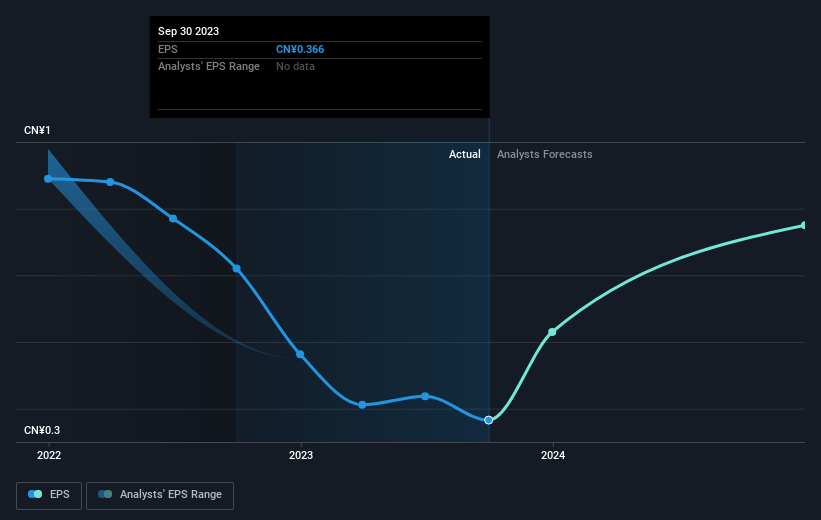This screenshot has height=520, width=821.
Task: Click the Sep 30 2023 tooltip date
Action: (188, 31)
